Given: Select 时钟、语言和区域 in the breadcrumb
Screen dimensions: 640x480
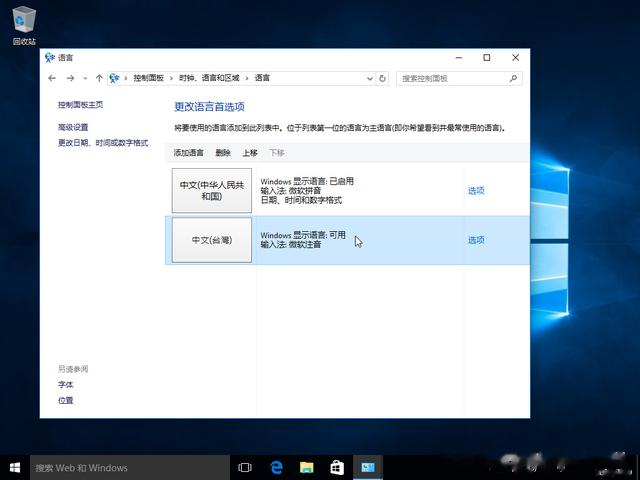Looking at the screenshot, I should [209, 78].
